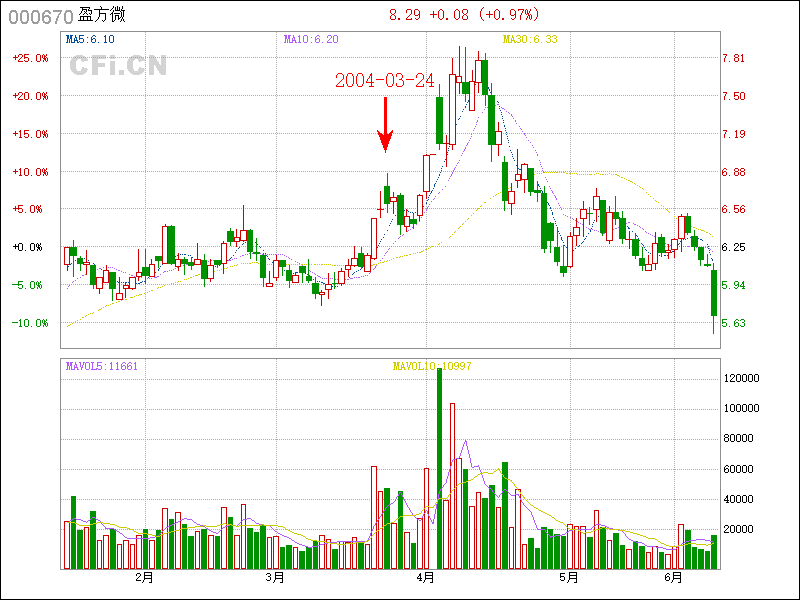Image resolution: width=800 pixels, height=600 pixels.
Task: Click the +25.0% percent axis label
Action: 30,58
